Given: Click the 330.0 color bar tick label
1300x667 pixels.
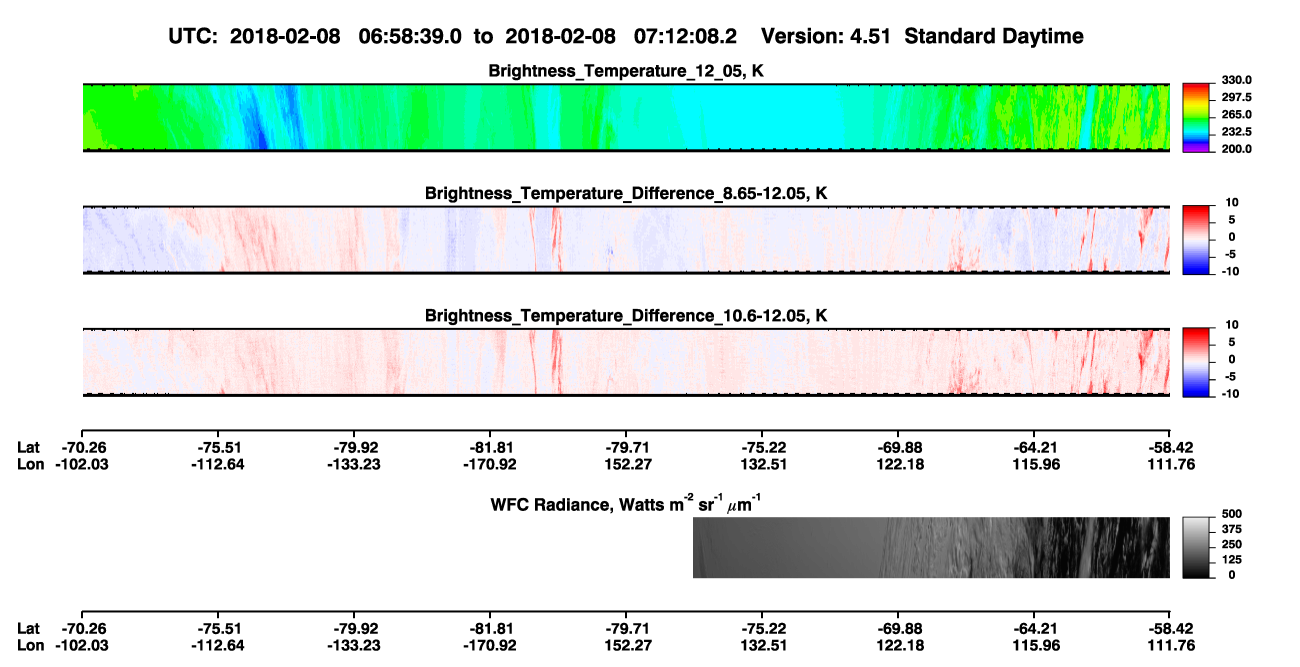Looking at the screenshot, I should 1235,80.
